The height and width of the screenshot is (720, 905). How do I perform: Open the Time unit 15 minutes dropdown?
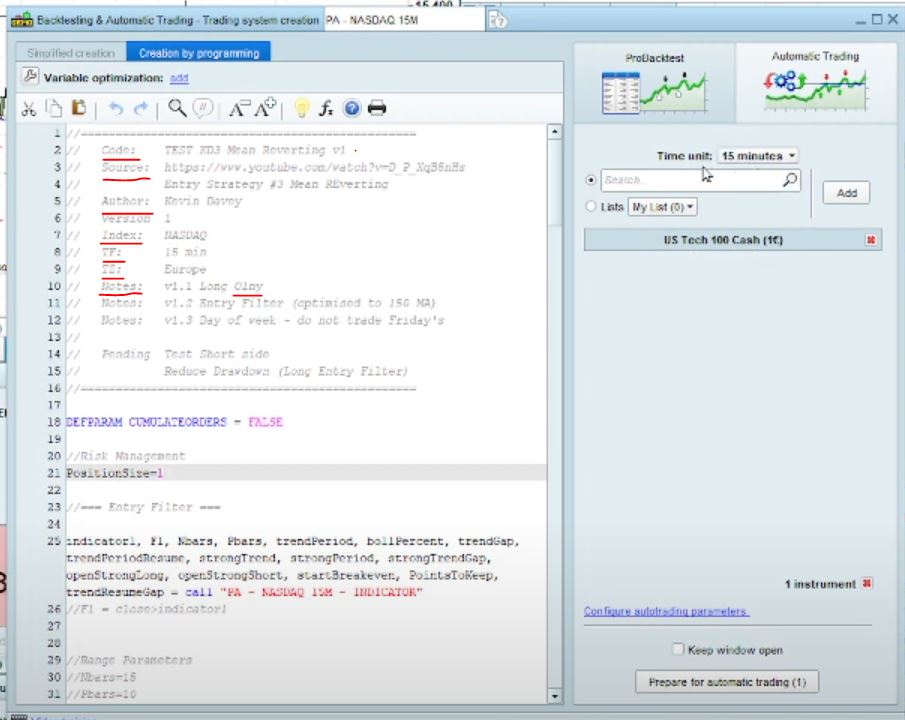(758, 156)
